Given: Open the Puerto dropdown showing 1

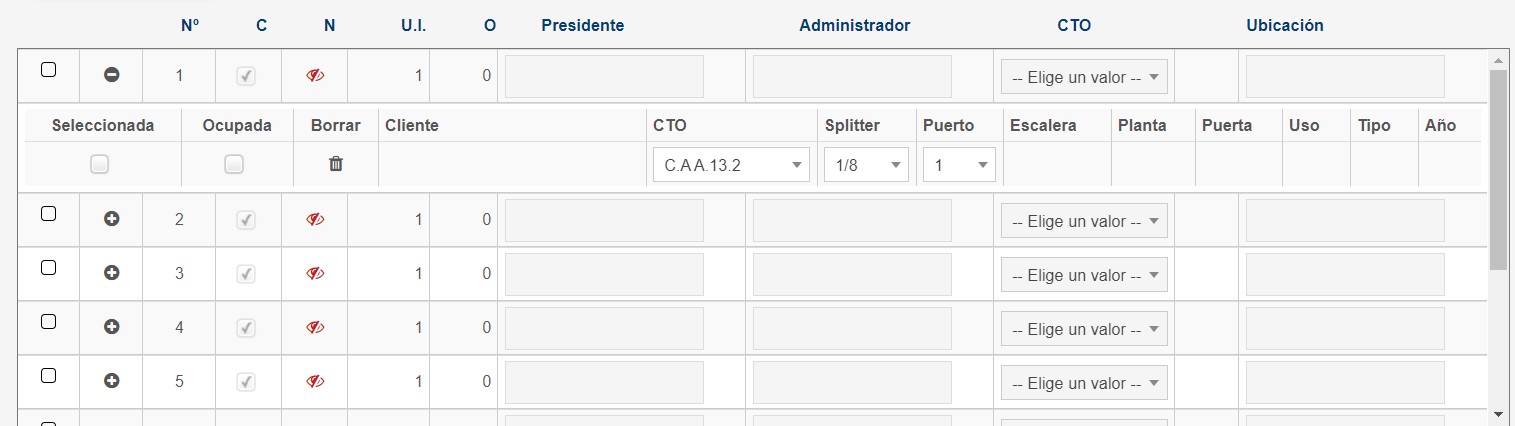Looking at the screenshot, I should (959, 165).
